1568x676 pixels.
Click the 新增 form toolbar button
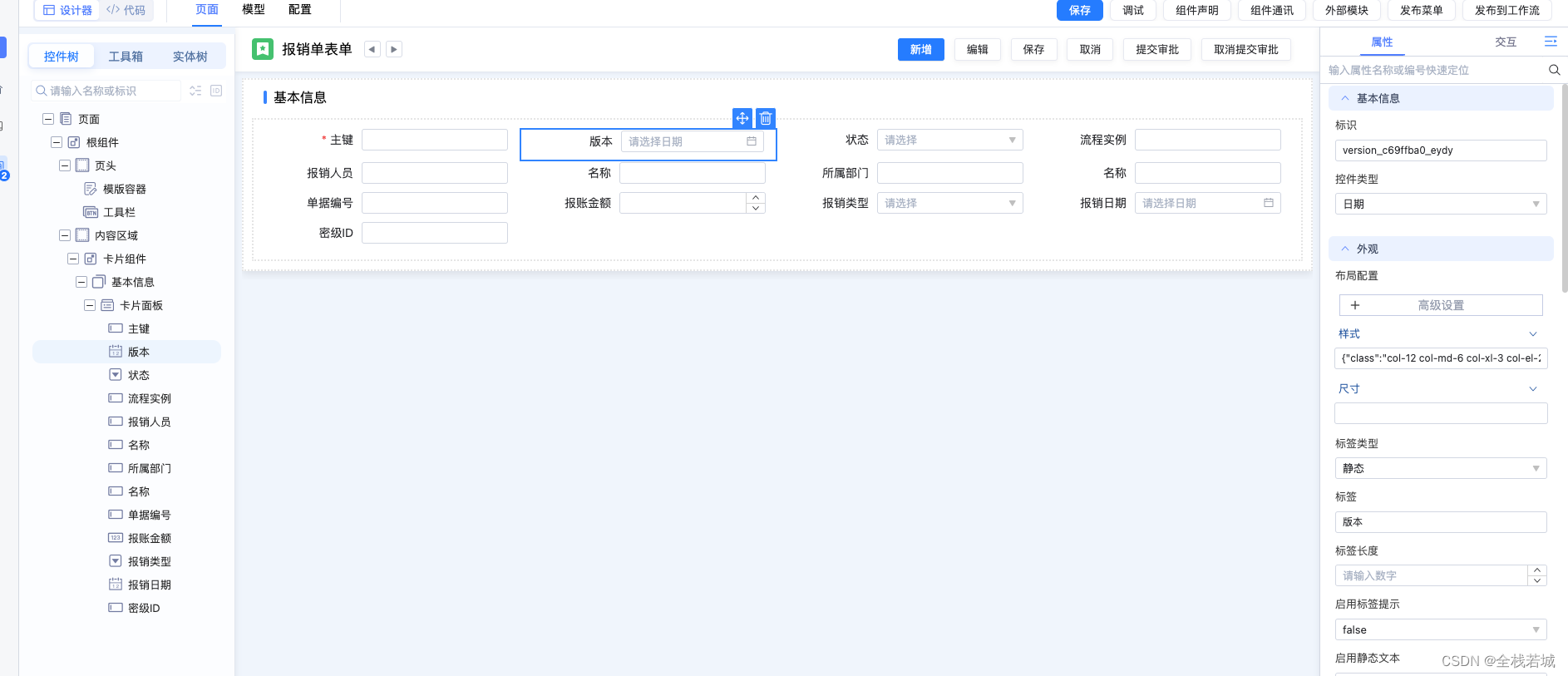pyautogui.click(x=921, y=50)
